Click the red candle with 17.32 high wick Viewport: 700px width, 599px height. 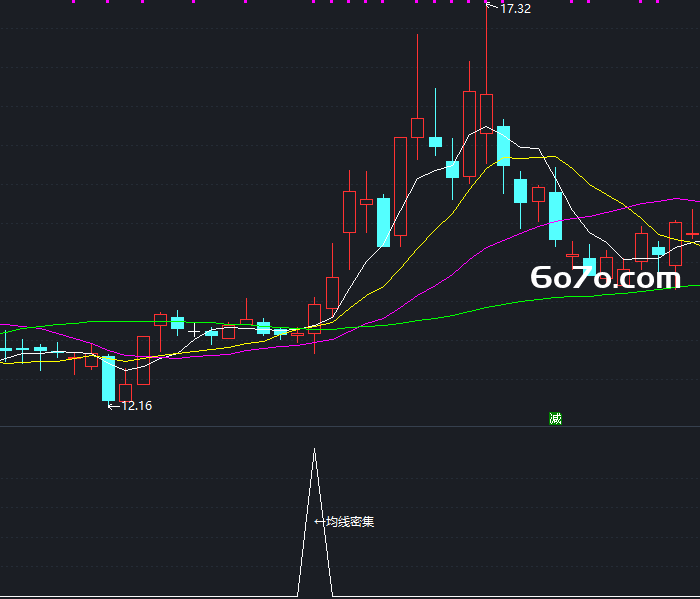coord(487,114)
